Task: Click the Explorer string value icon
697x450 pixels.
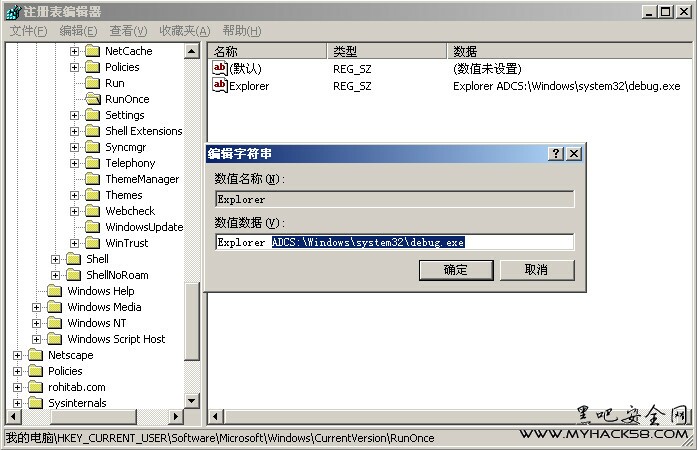Action: pos(220,86)
